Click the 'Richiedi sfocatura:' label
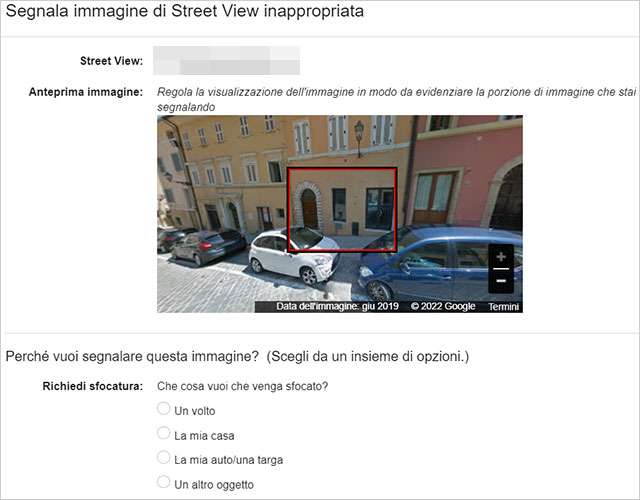This screenshot has width=640, height=500. point(93,386)
